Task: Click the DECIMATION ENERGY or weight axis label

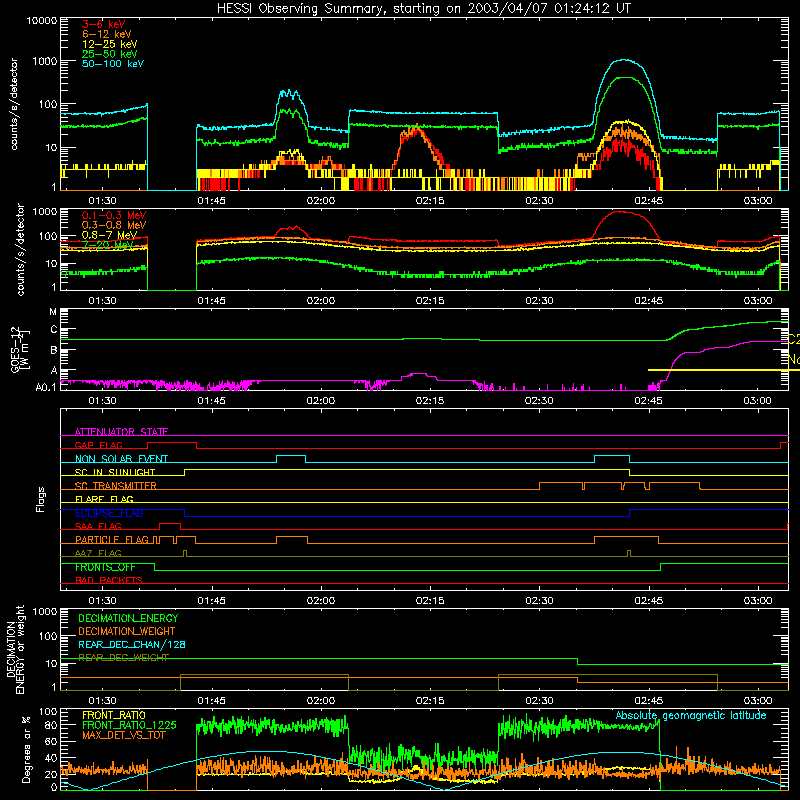Action: tap(15, 649)
